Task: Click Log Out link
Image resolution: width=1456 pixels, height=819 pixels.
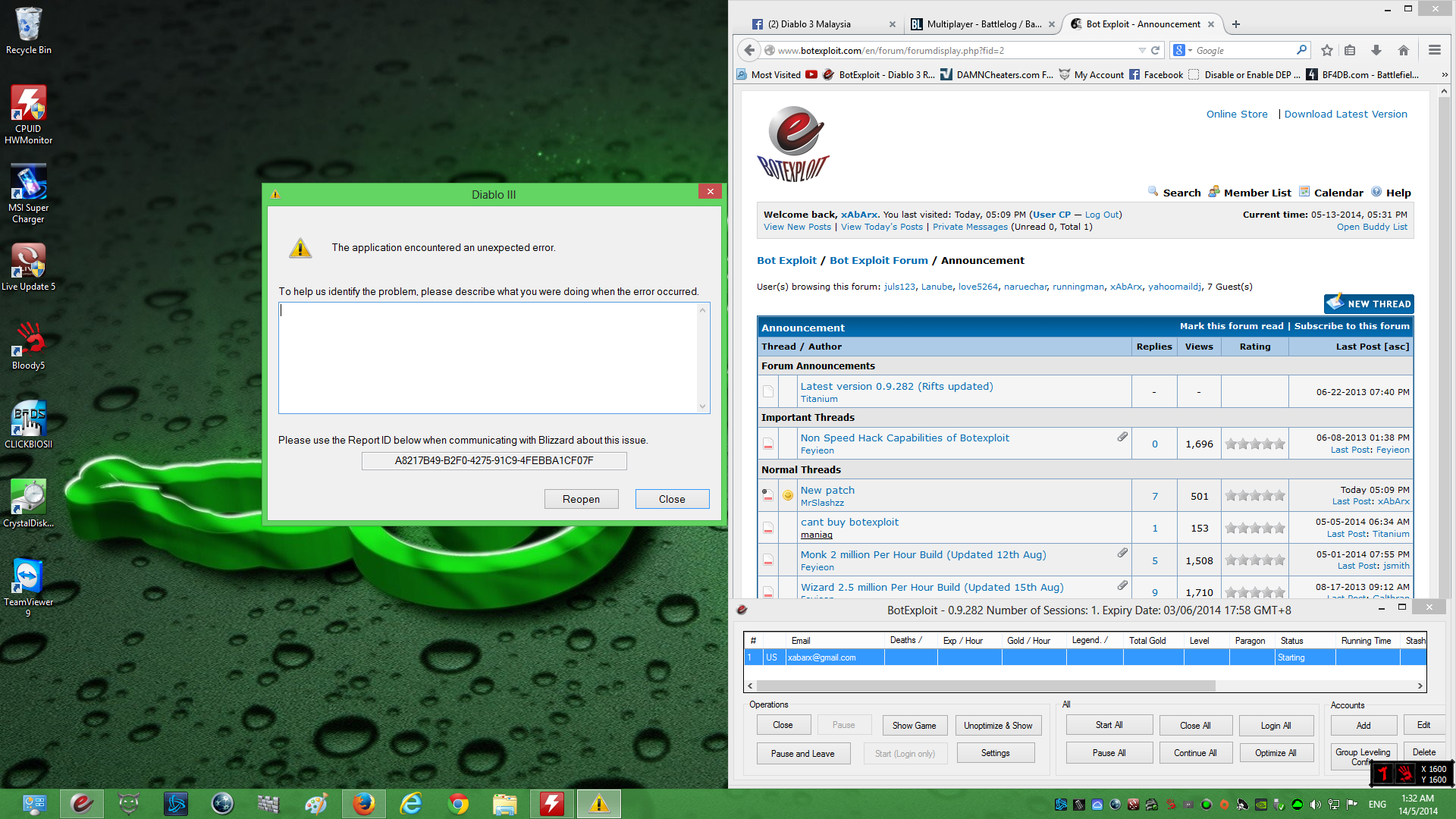Action: tap(1102, 215)
